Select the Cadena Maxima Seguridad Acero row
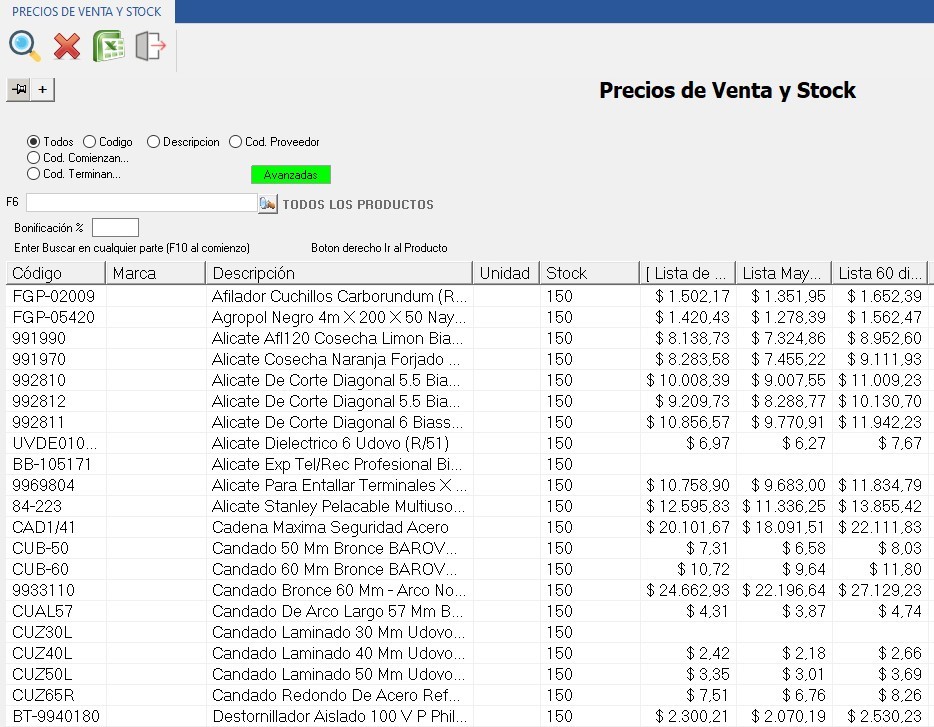Viewport: 934px width, 727px height. pyautogui.click(x=330, y=527)
